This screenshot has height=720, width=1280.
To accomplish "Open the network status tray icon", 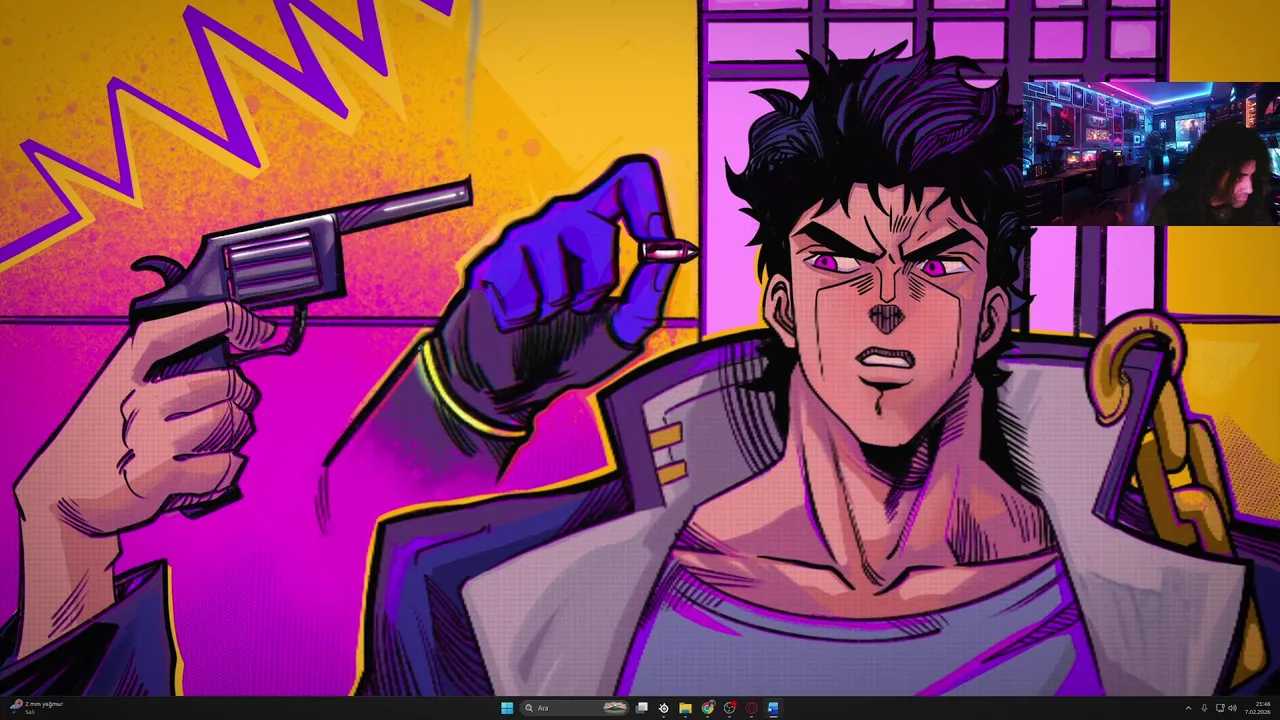I will pos(1220,708).
